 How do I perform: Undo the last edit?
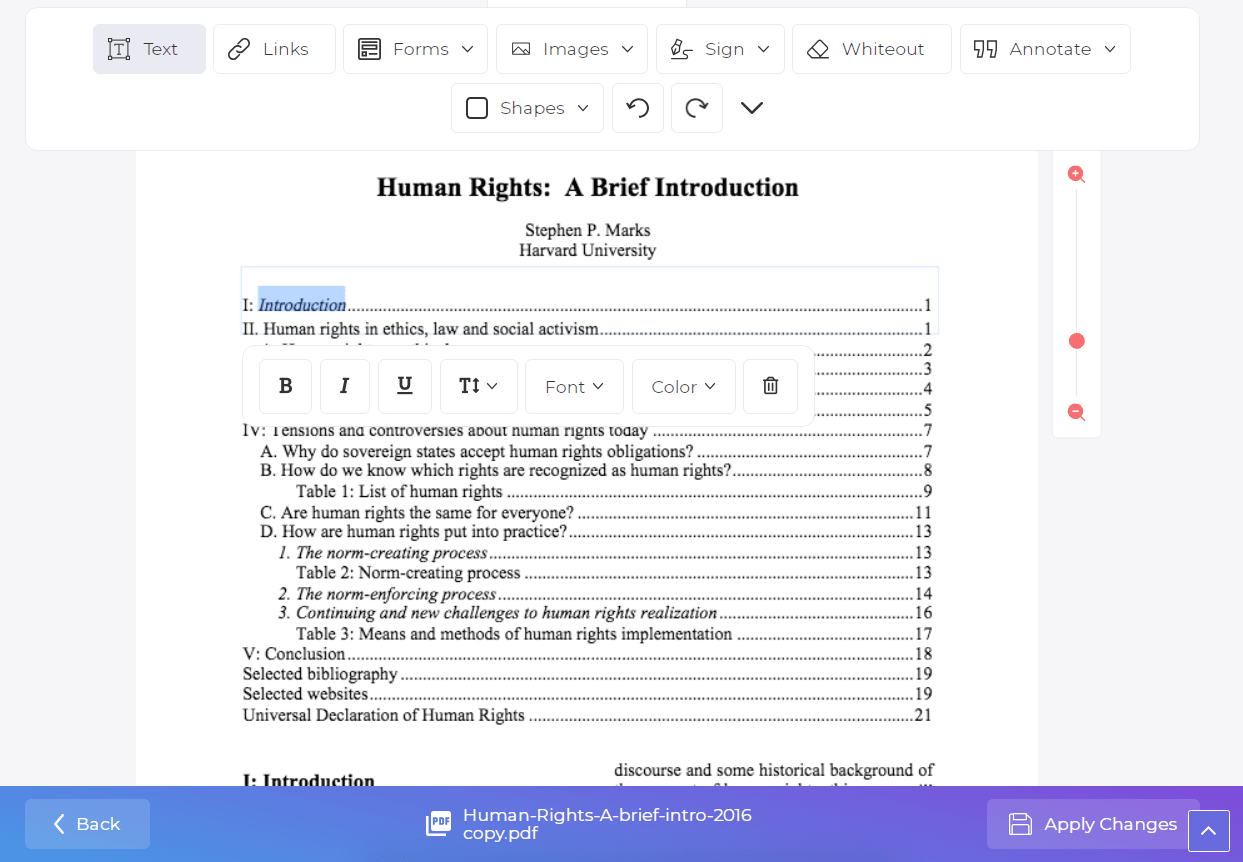pyautogui.click(x=638, y=107)
